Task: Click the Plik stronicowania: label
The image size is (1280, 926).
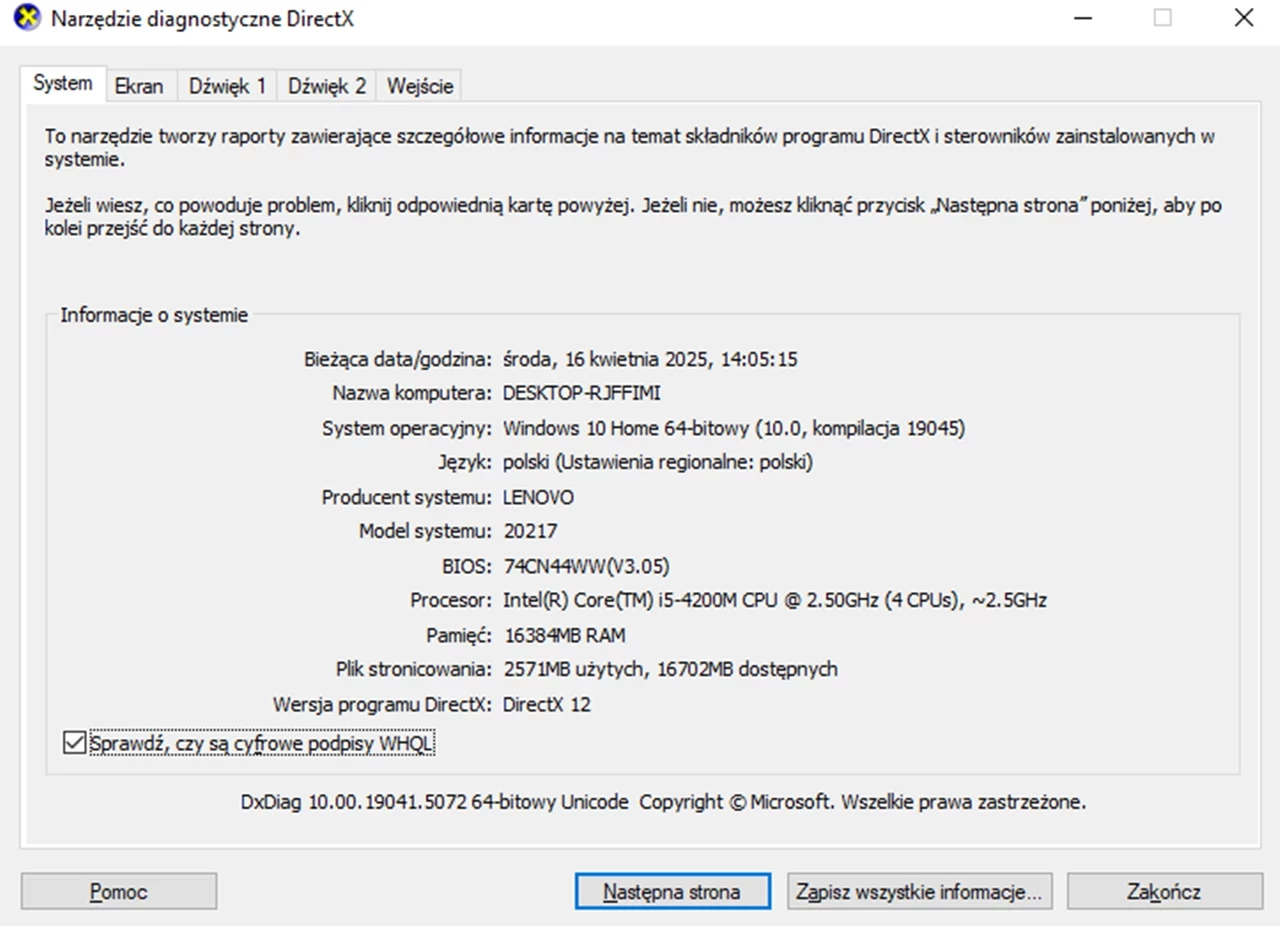Action: click(x=413, y=669)
